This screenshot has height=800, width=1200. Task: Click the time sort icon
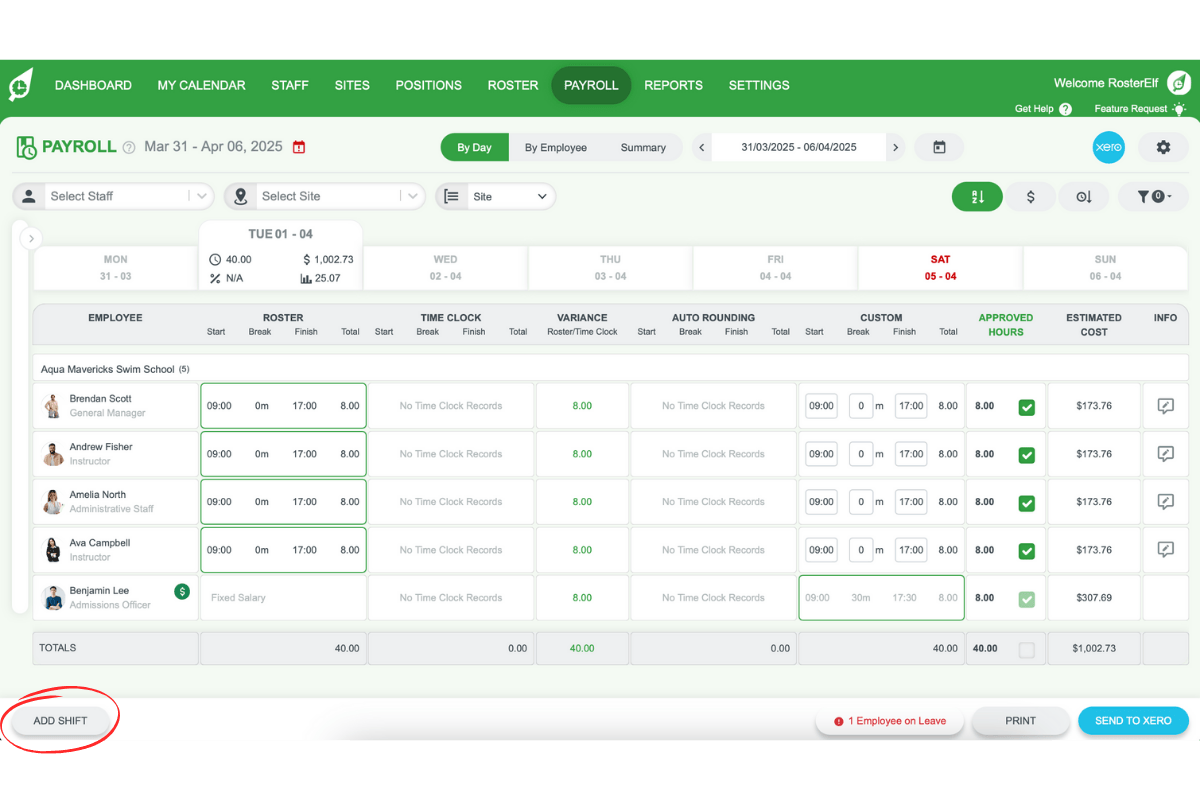point(1084,196)
